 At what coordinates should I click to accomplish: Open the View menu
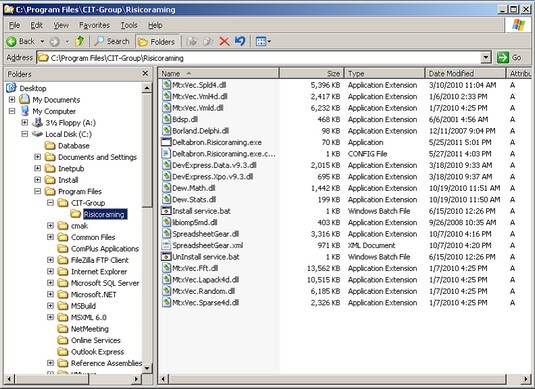pos(61,25)
